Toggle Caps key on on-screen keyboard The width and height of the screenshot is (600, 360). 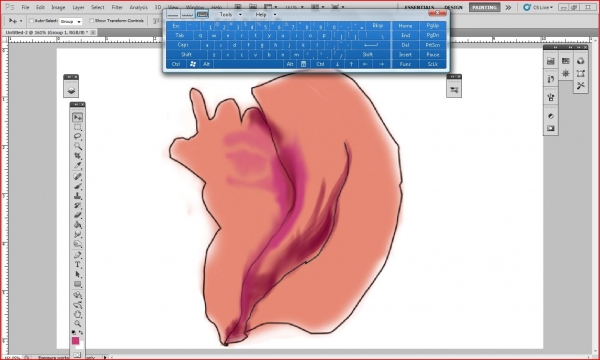(183, 45)
